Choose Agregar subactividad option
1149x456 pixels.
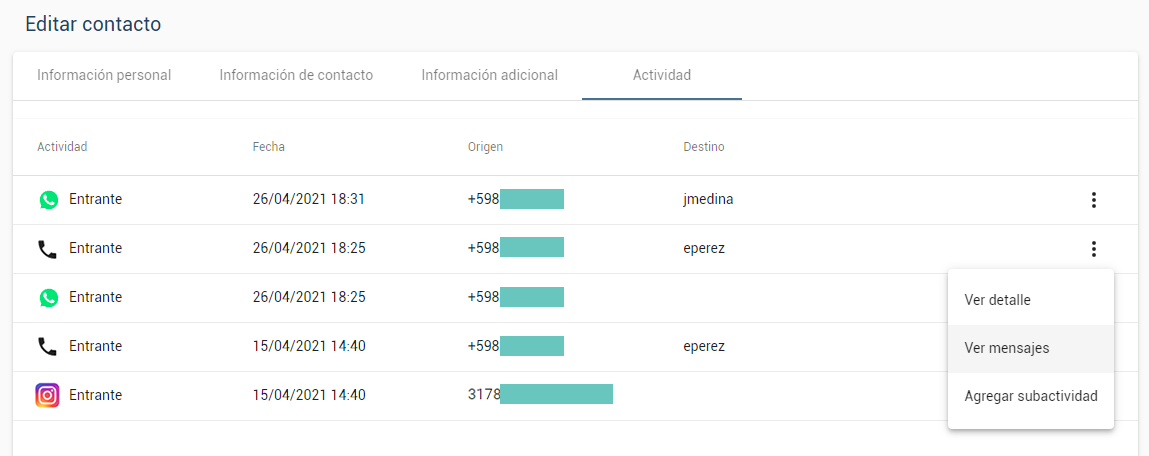1030,397
